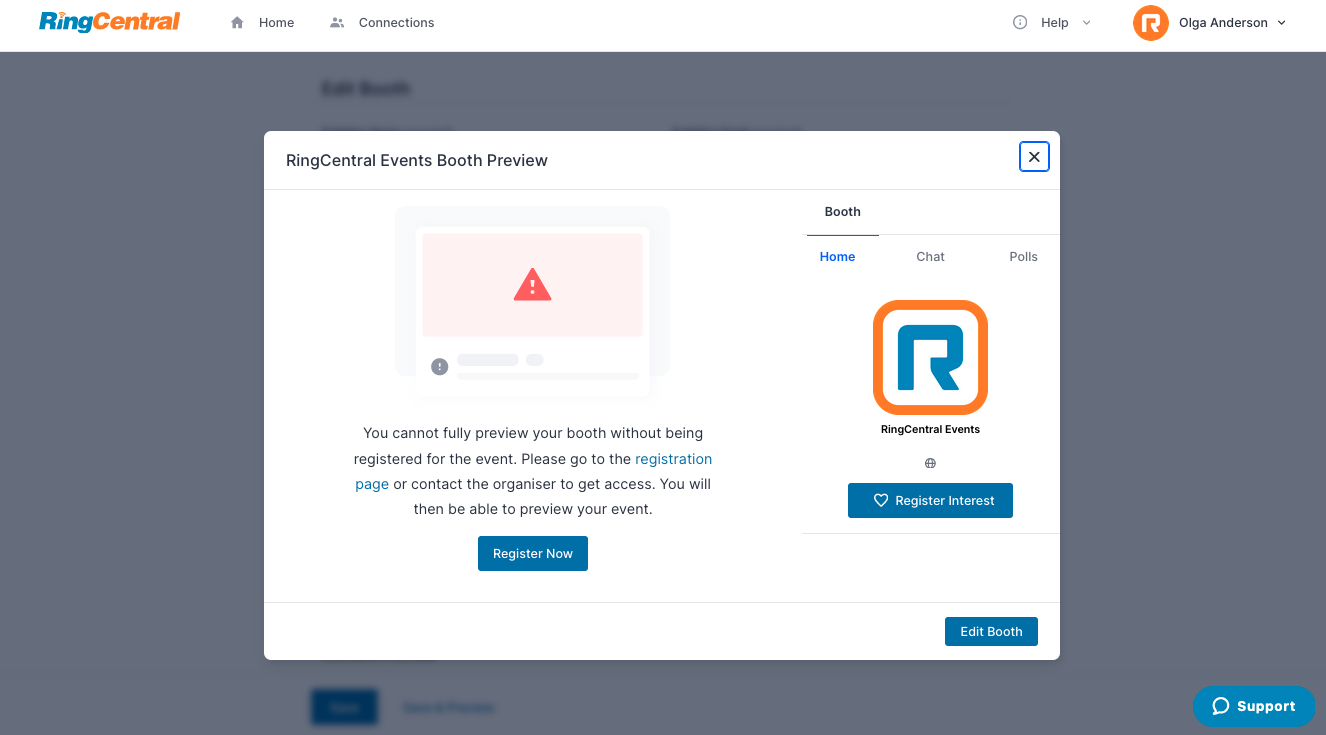Click the Connections people icon

(x=337, y=23)
